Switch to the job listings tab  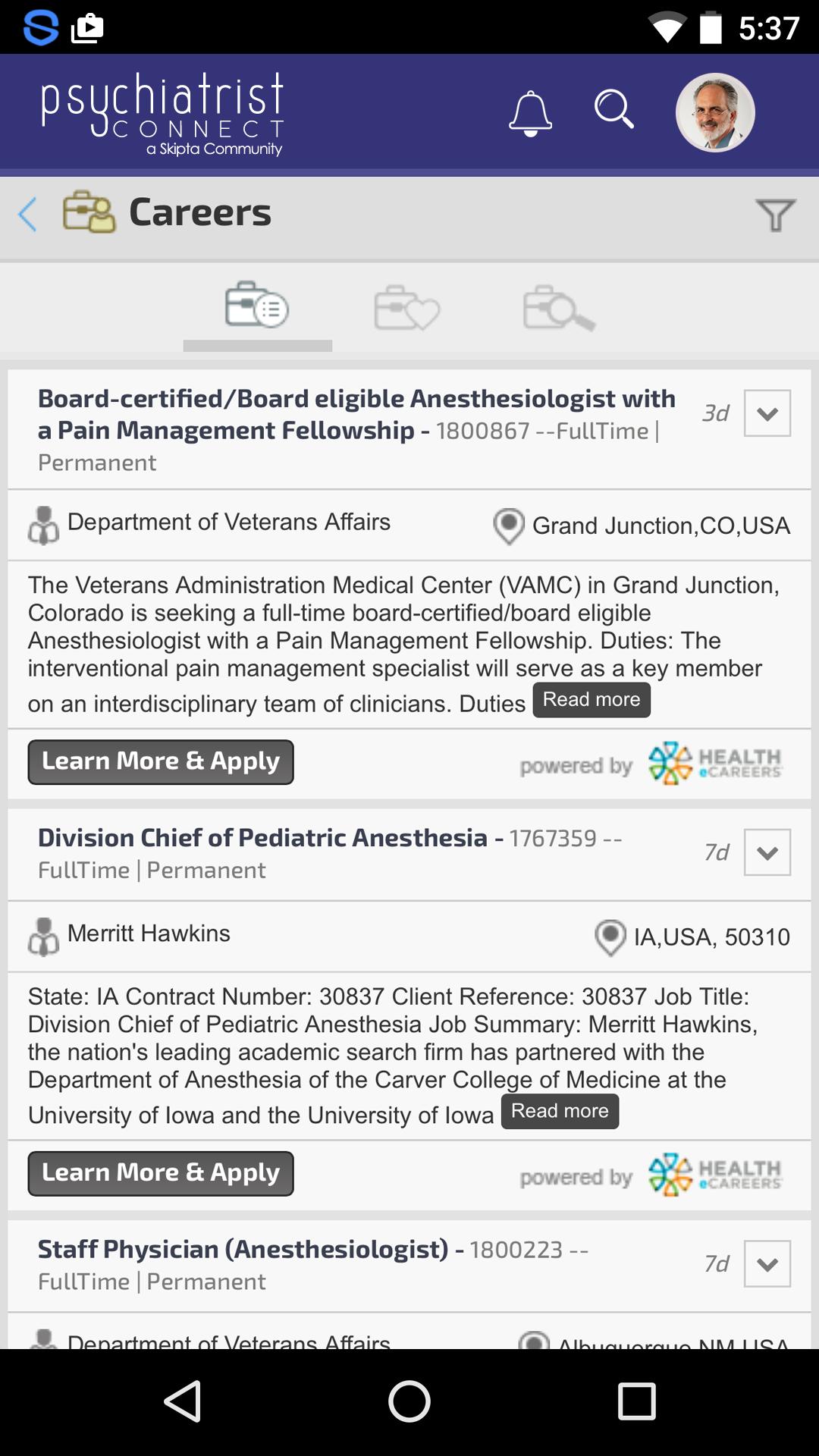tap(257, 306)
